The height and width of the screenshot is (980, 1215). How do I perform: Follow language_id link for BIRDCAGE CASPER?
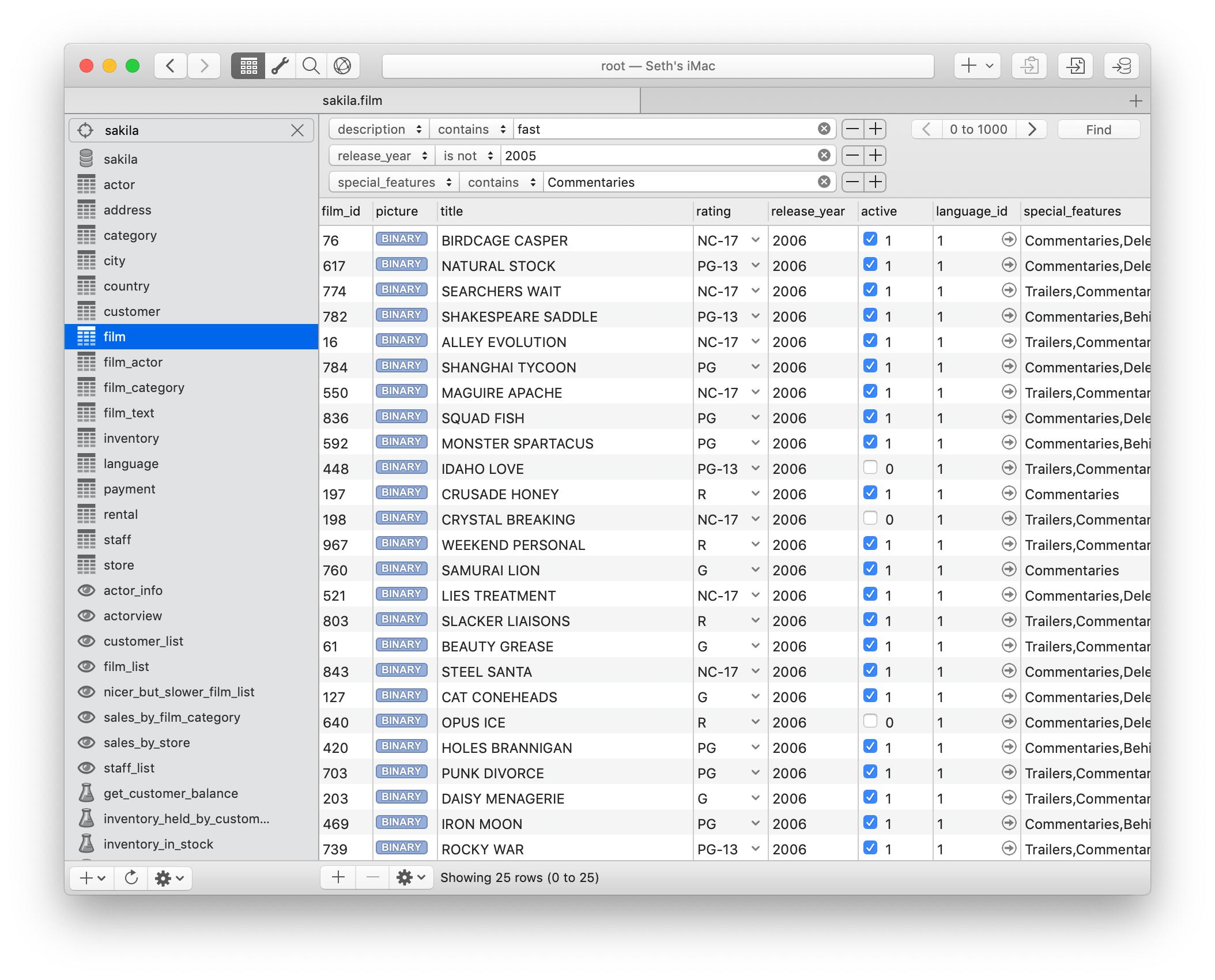click(x=1009, y=240)
